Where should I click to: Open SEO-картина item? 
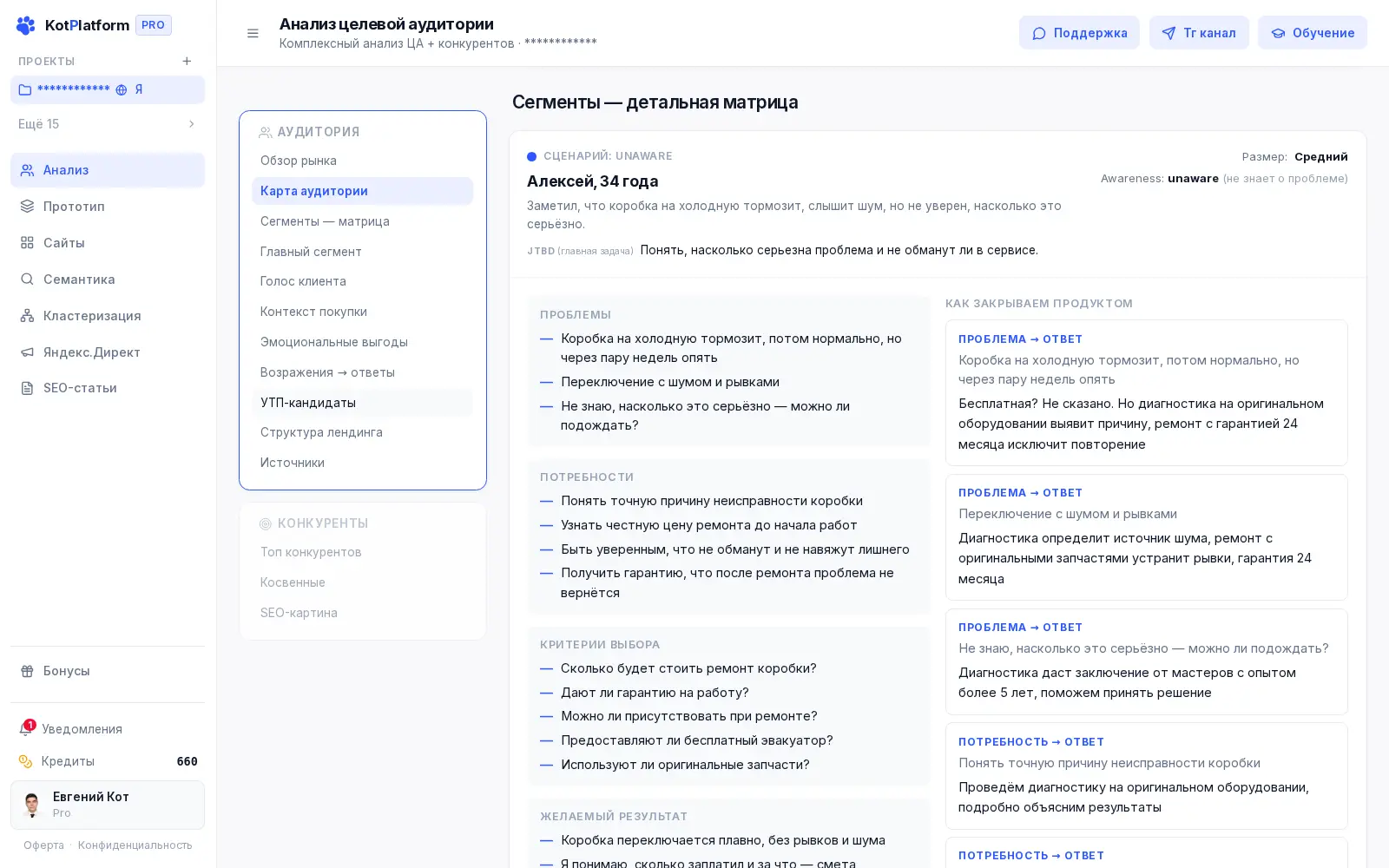362,613
